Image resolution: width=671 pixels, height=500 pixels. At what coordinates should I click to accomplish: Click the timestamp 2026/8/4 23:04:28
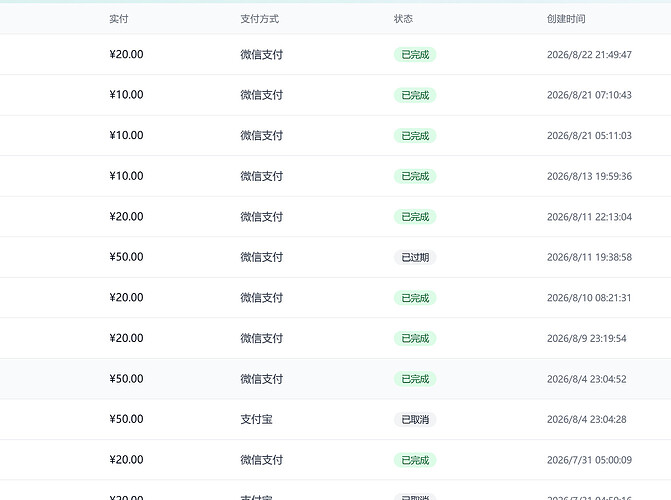pyautogui.click(x=586, y=420)
